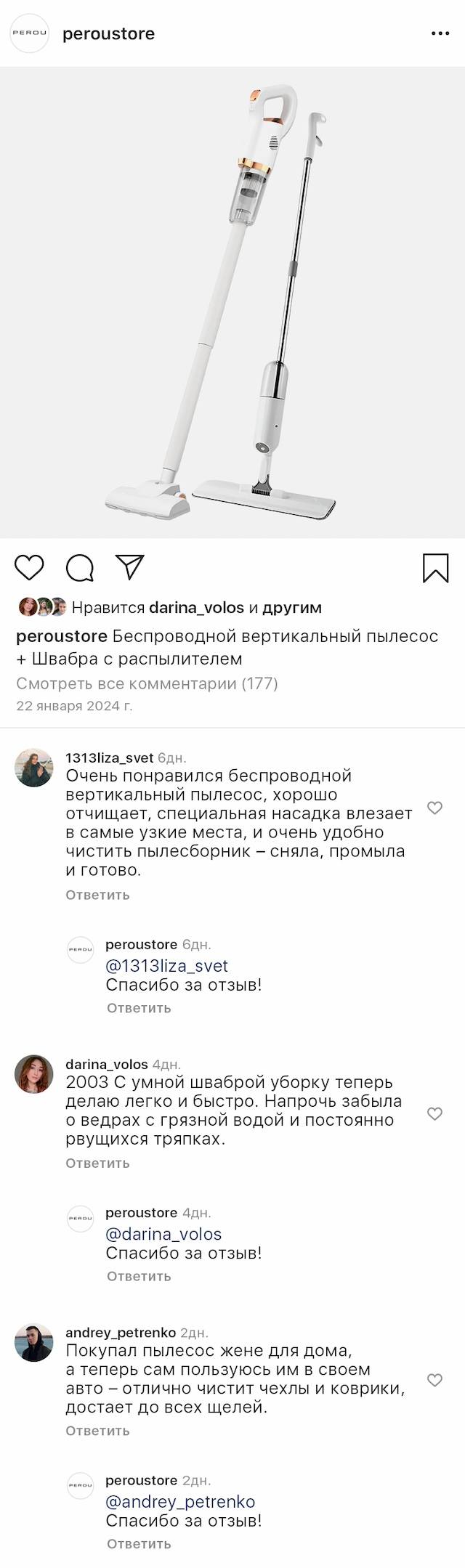465x1568 pixels.
Task: Open the three-dots post options menu
Action: point(440,34)
